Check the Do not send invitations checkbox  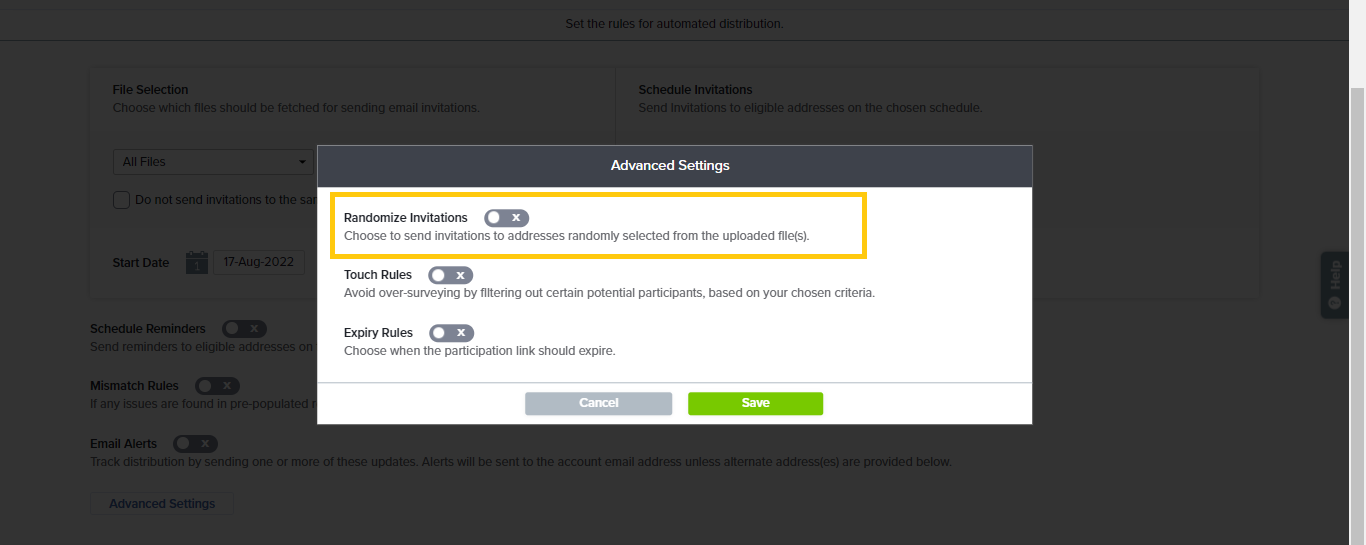[121, 200]
